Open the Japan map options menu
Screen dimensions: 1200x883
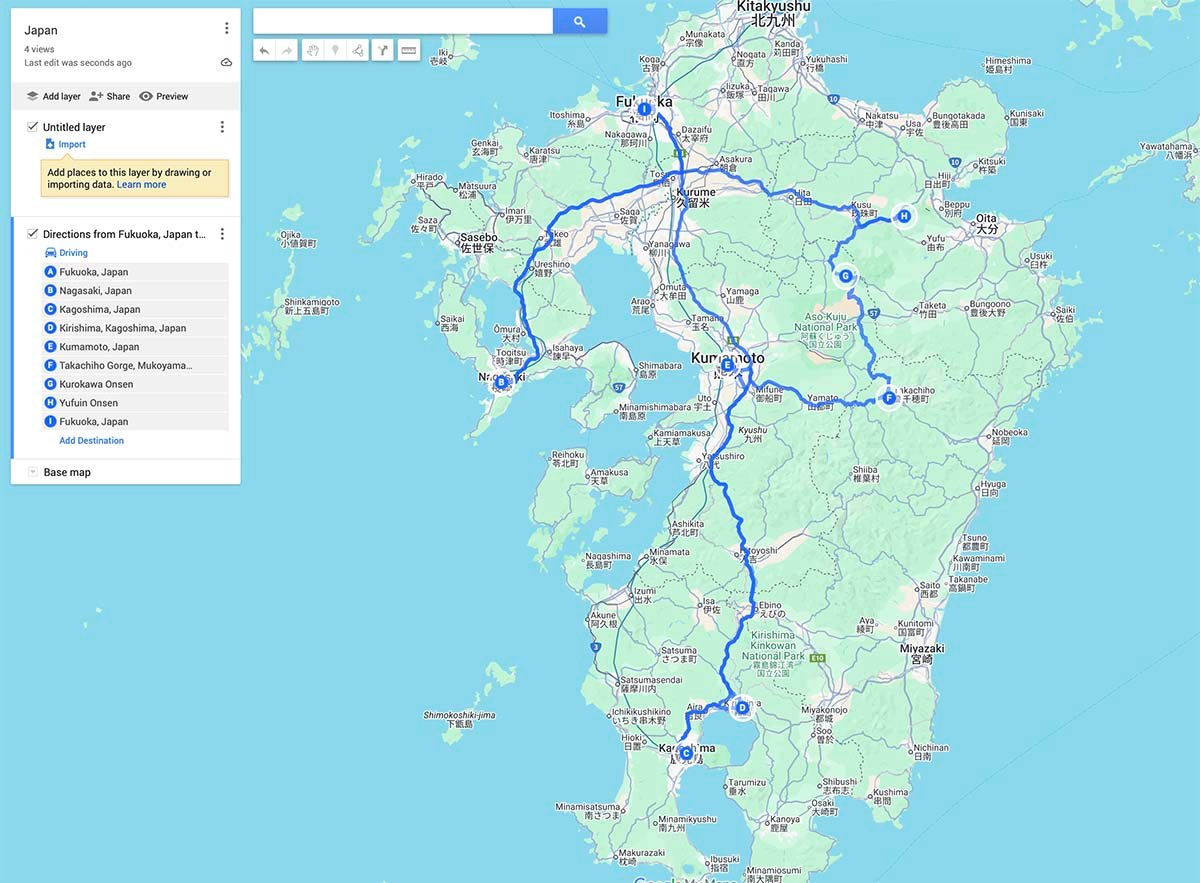coord(226,29)
